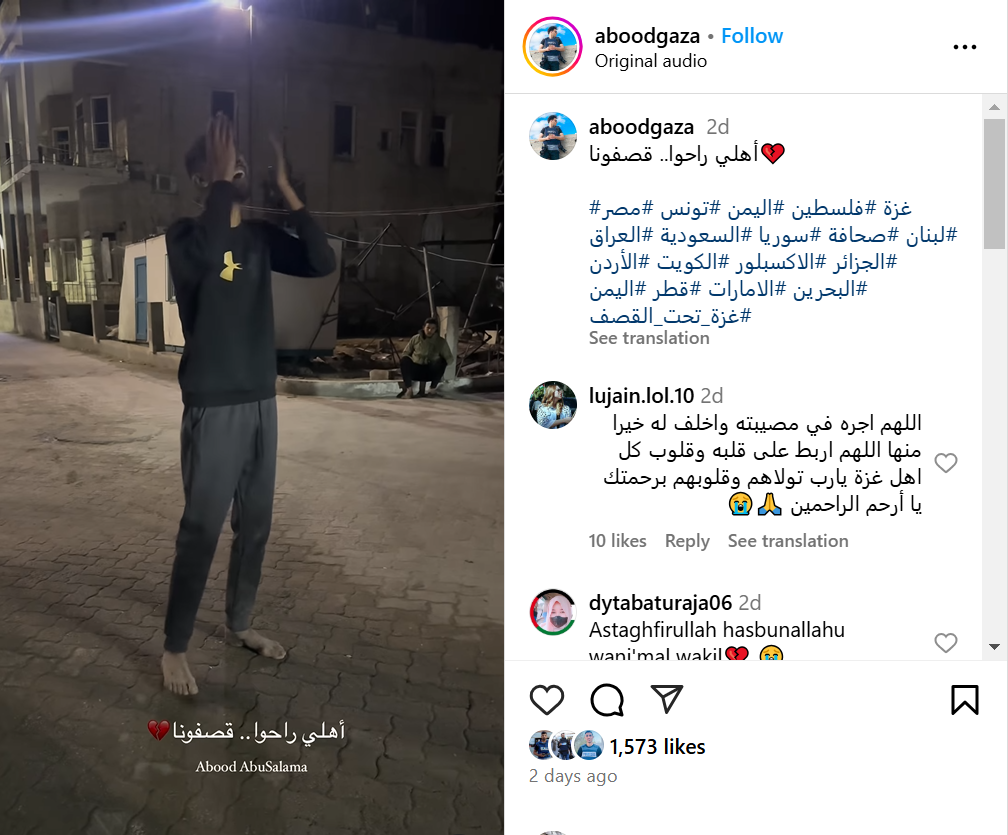
Task: Click the comments scrollbar up arrow
Action: (x=994, y=107)
